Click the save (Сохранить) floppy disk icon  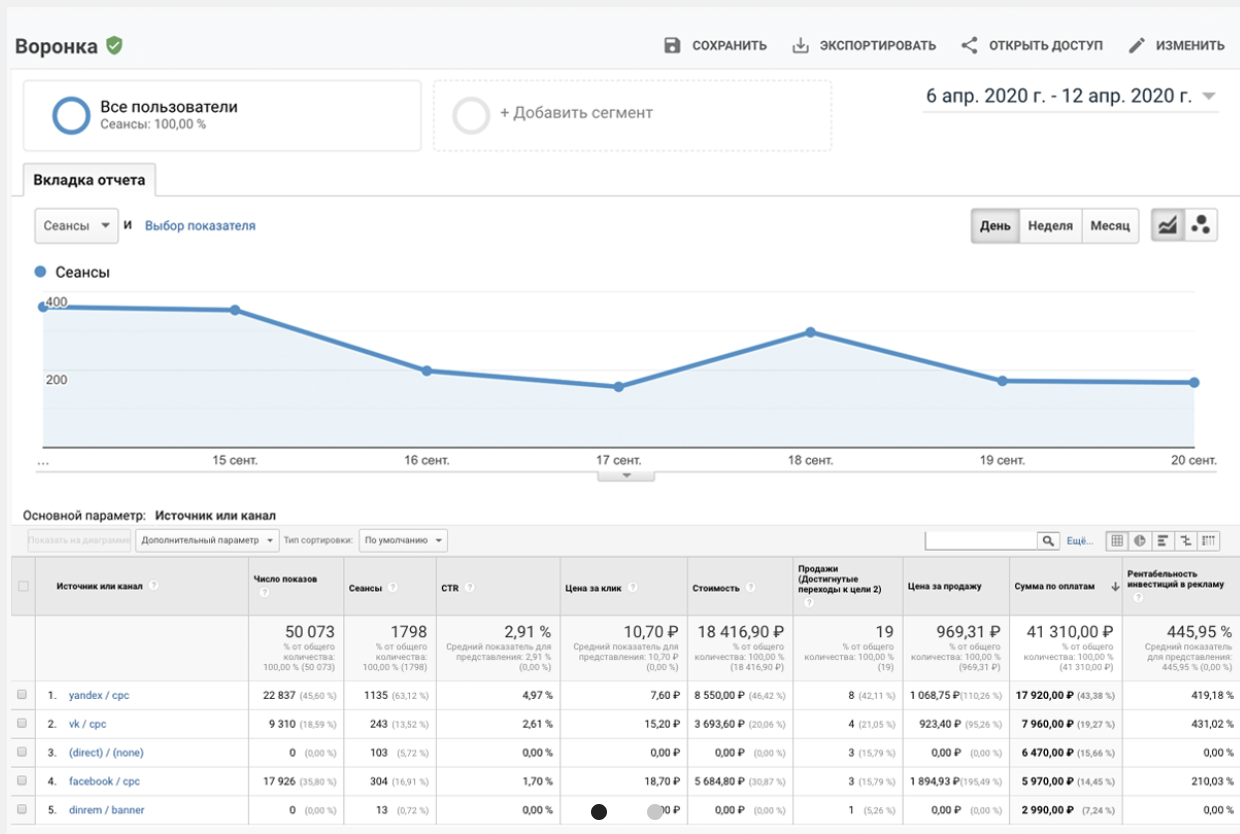point(672,45)
